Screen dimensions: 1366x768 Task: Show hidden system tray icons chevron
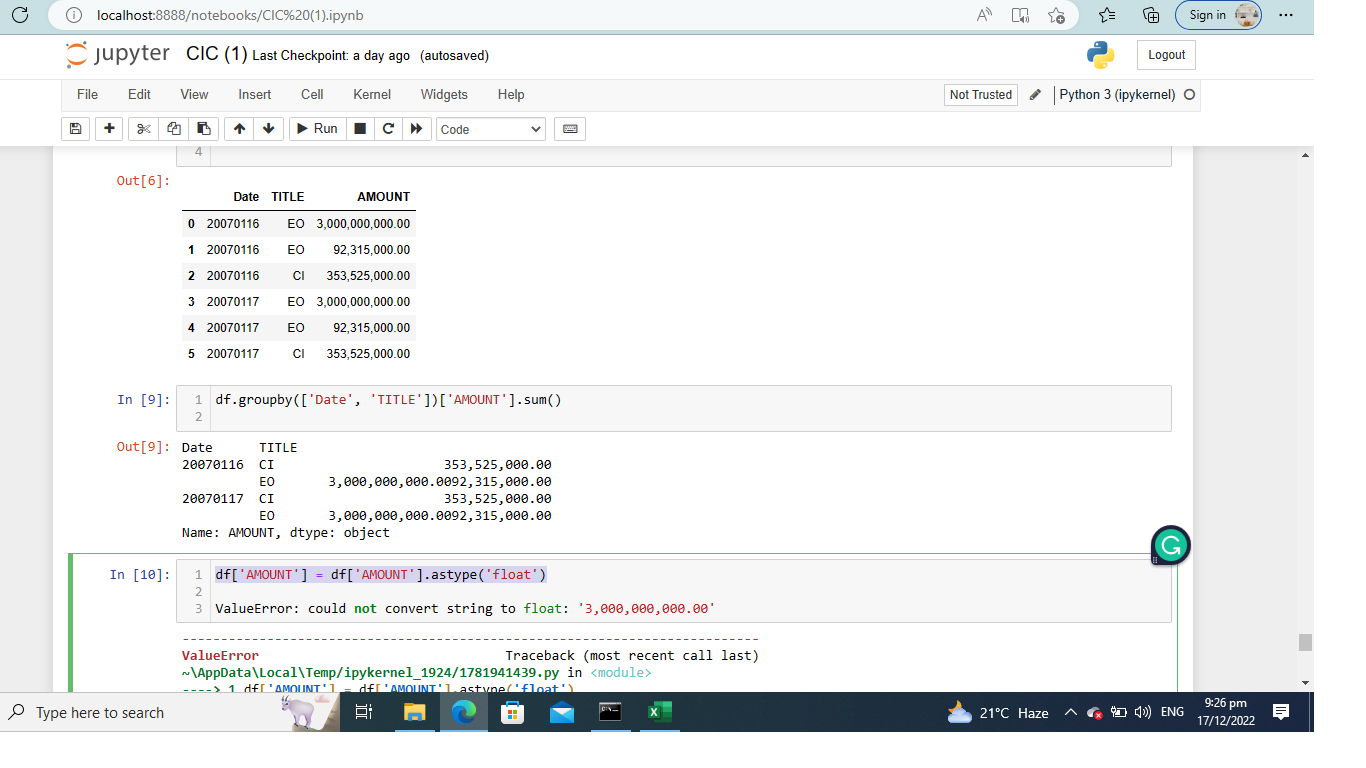[1070, 713]
